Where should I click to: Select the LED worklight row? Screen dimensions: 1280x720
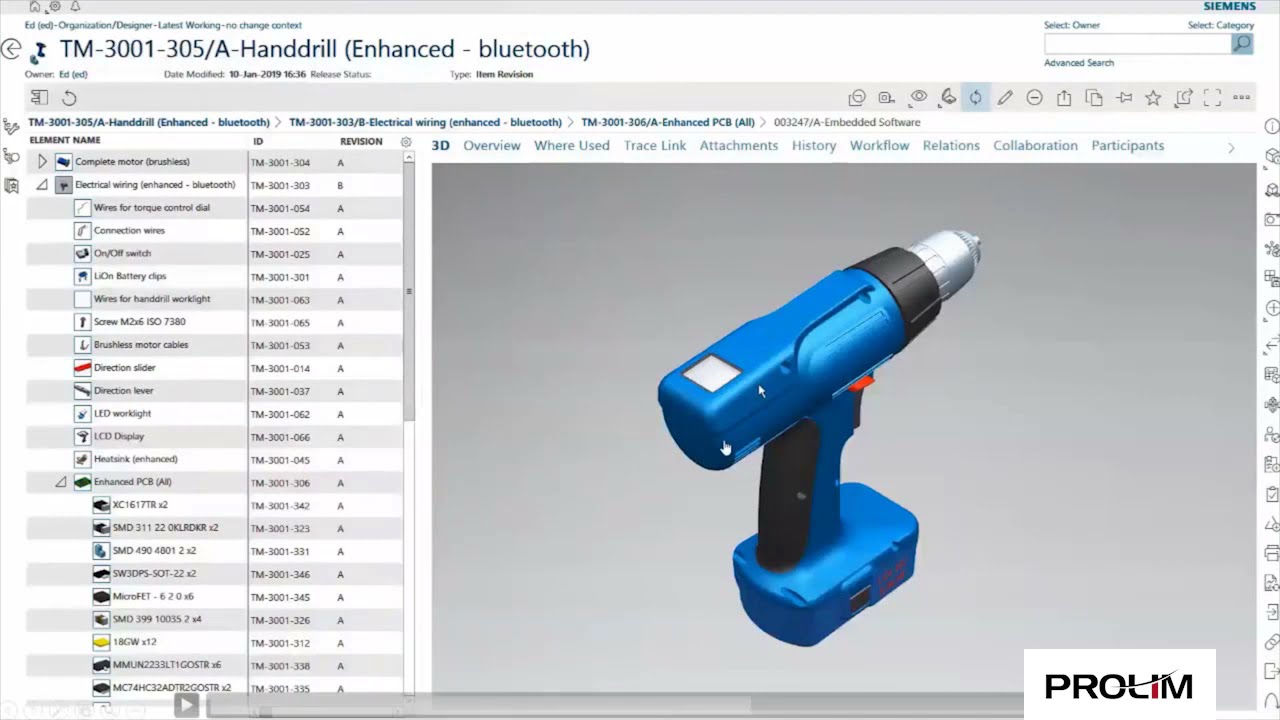(215, 414)
